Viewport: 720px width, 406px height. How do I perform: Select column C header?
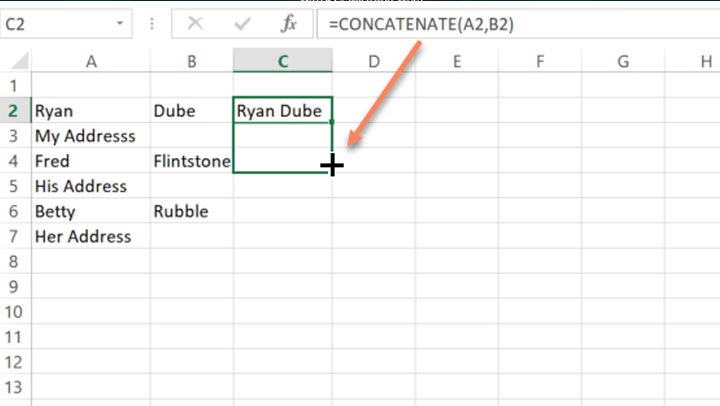pos(283,62)
